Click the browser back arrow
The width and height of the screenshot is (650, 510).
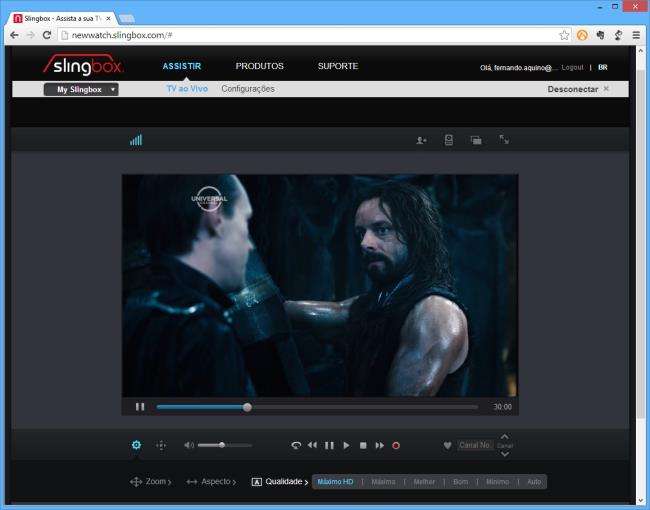pos(15,35)
